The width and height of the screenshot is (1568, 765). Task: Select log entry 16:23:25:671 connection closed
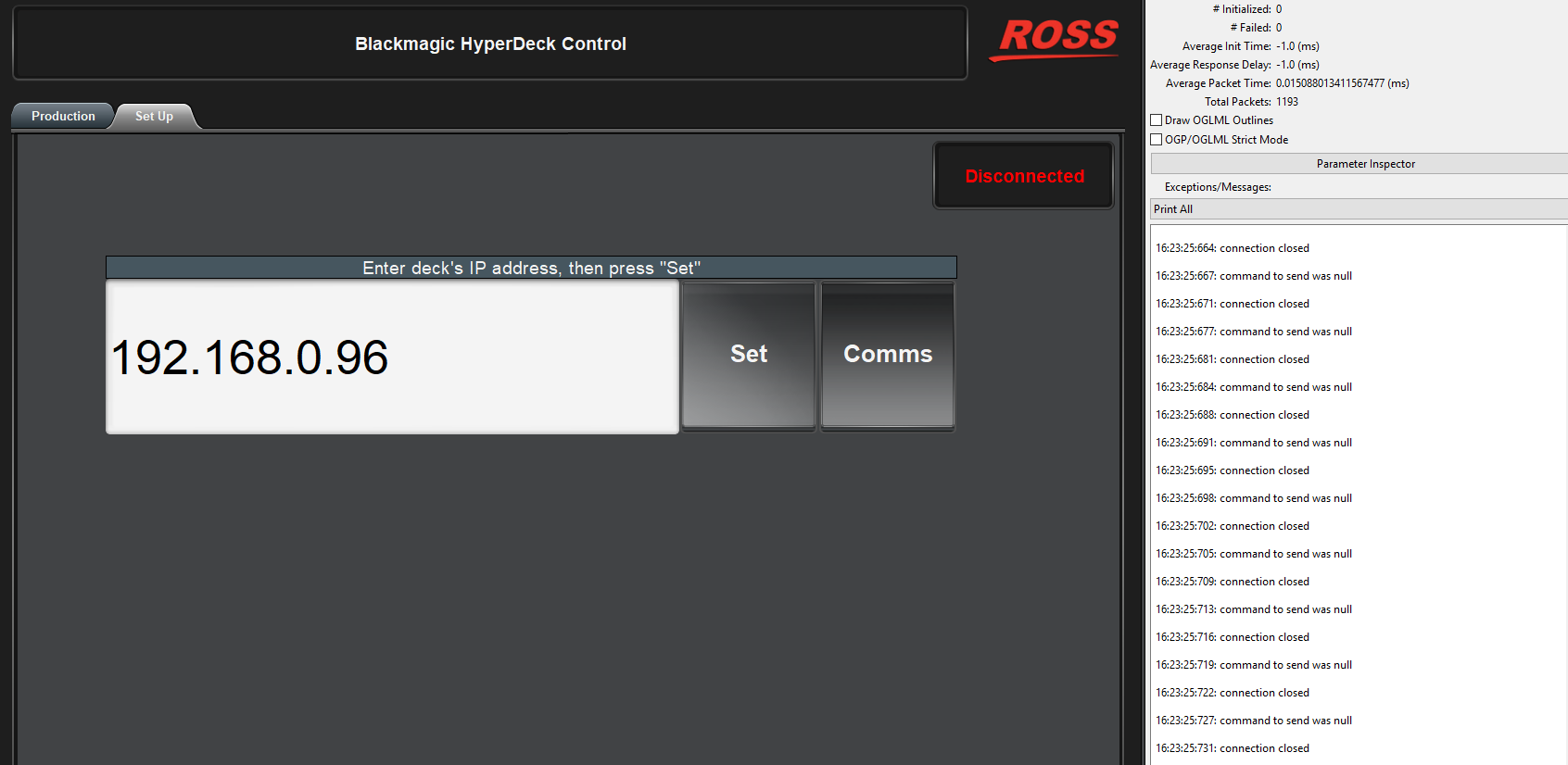pyautogui.click(x=1233, y=304)
